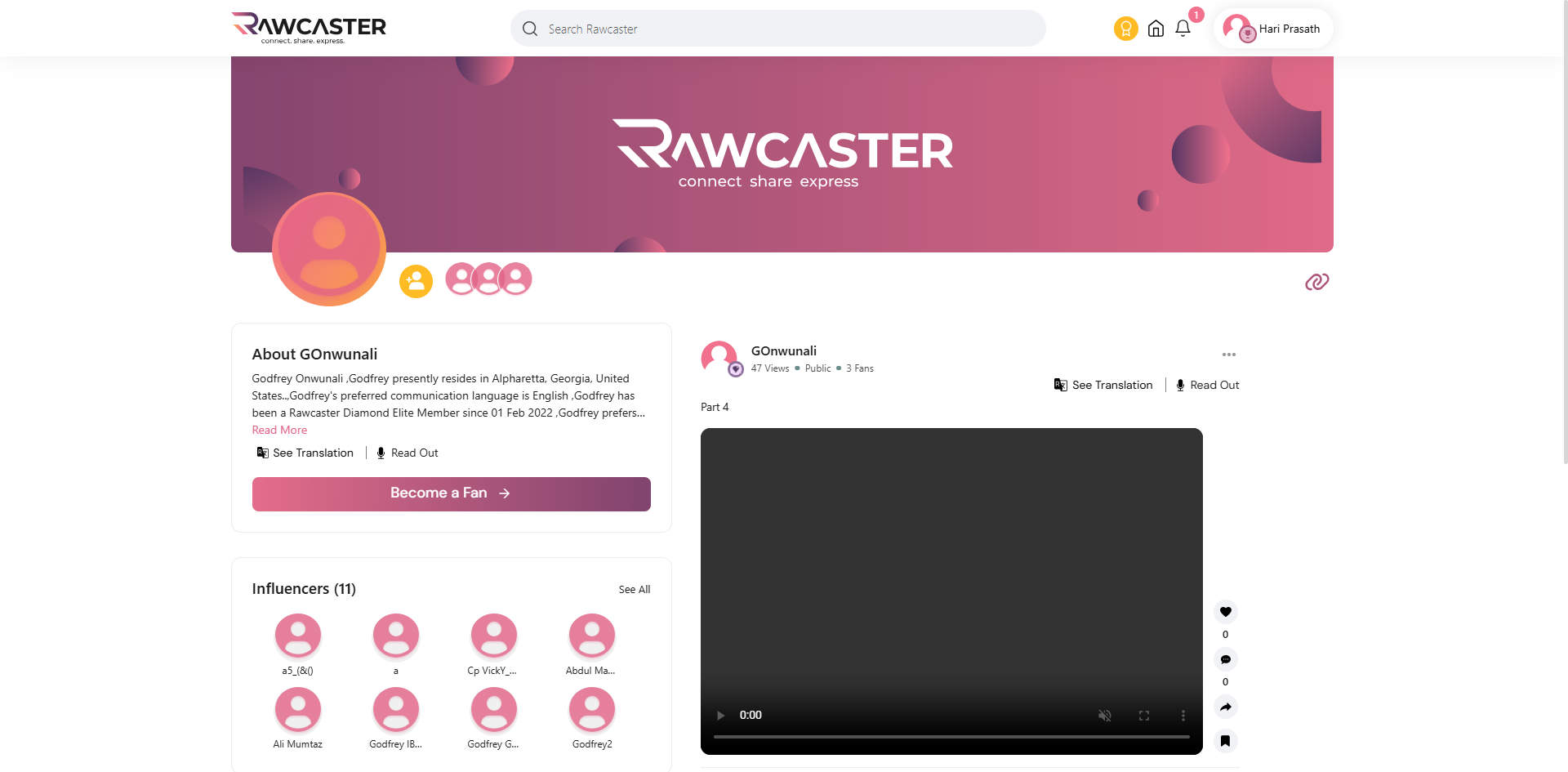Like the post with heart icon
Image resolution: width=1568 pixels, height=772 pixels.
point(1225,612)
